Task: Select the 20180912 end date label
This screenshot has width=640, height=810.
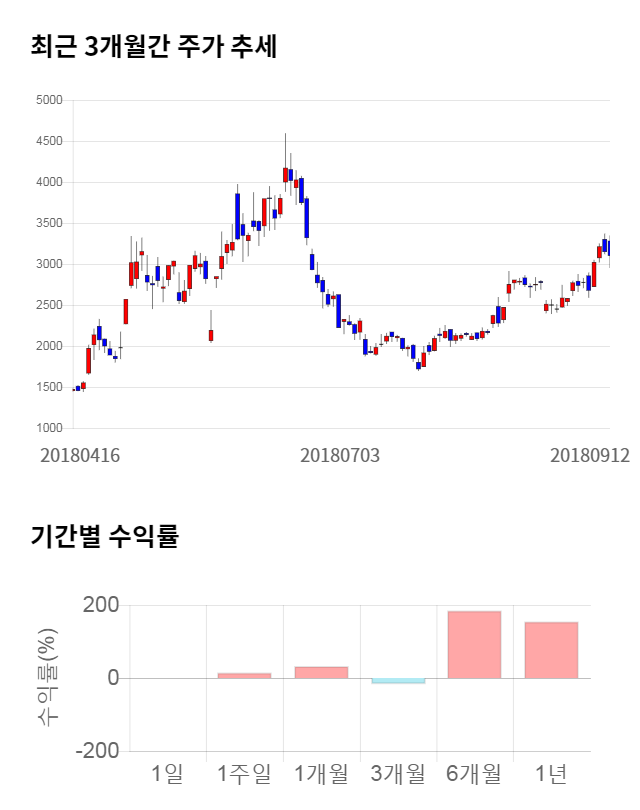Action: 589,455
